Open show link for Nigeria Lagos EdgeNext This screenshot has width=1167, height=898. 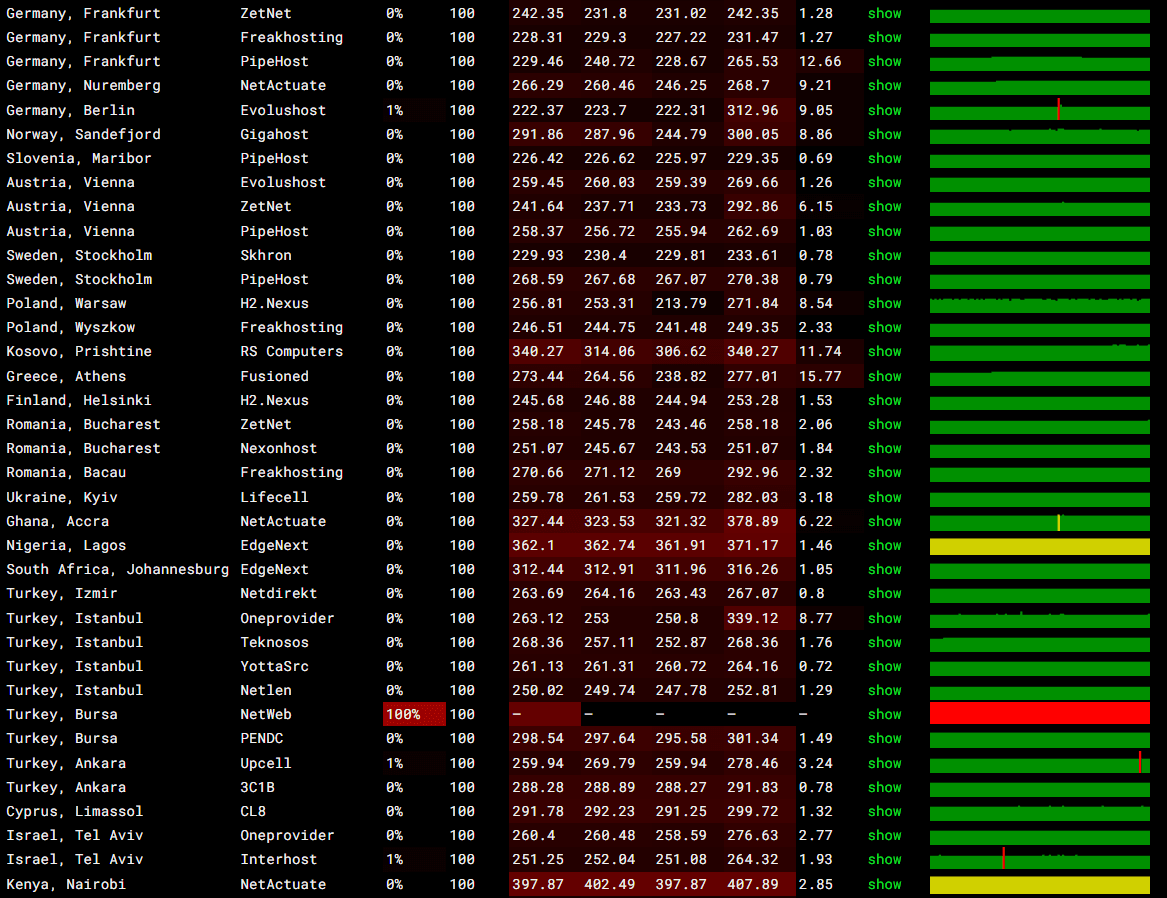click(x=884, y=545)
